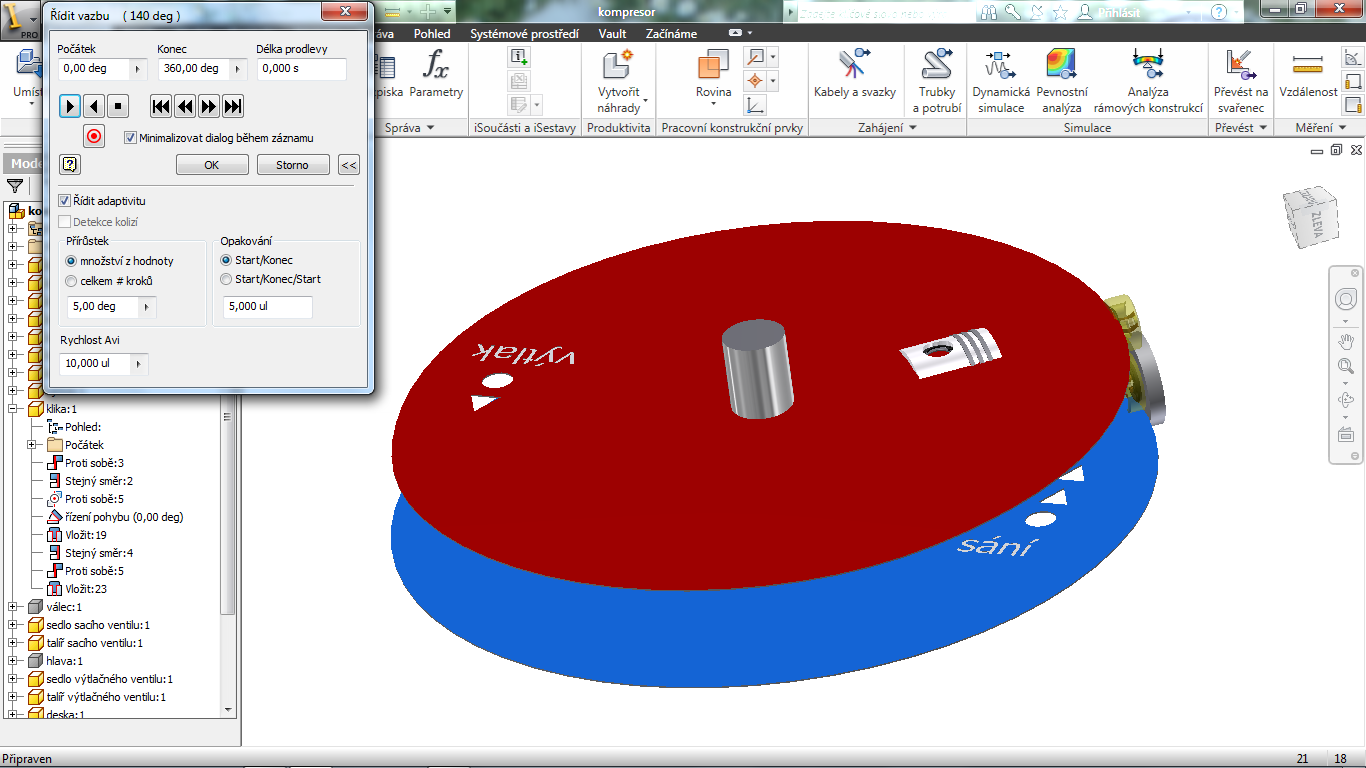This screenshot has height=768, width=1366.
Task: Activate the Zoom navigation tool
Action: tap(1345, 367)
